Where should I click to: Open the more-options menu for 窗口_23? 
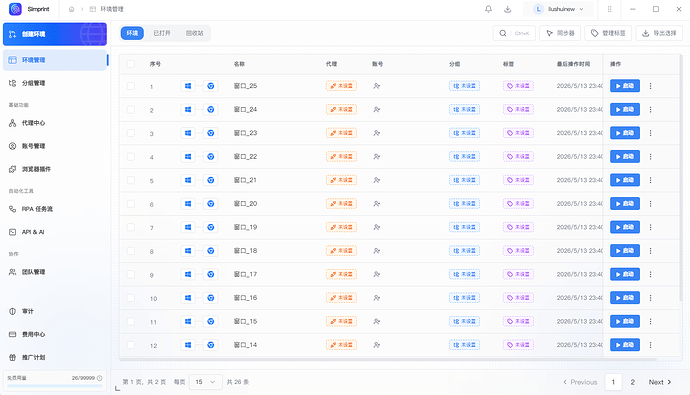[x=650, y=133]
